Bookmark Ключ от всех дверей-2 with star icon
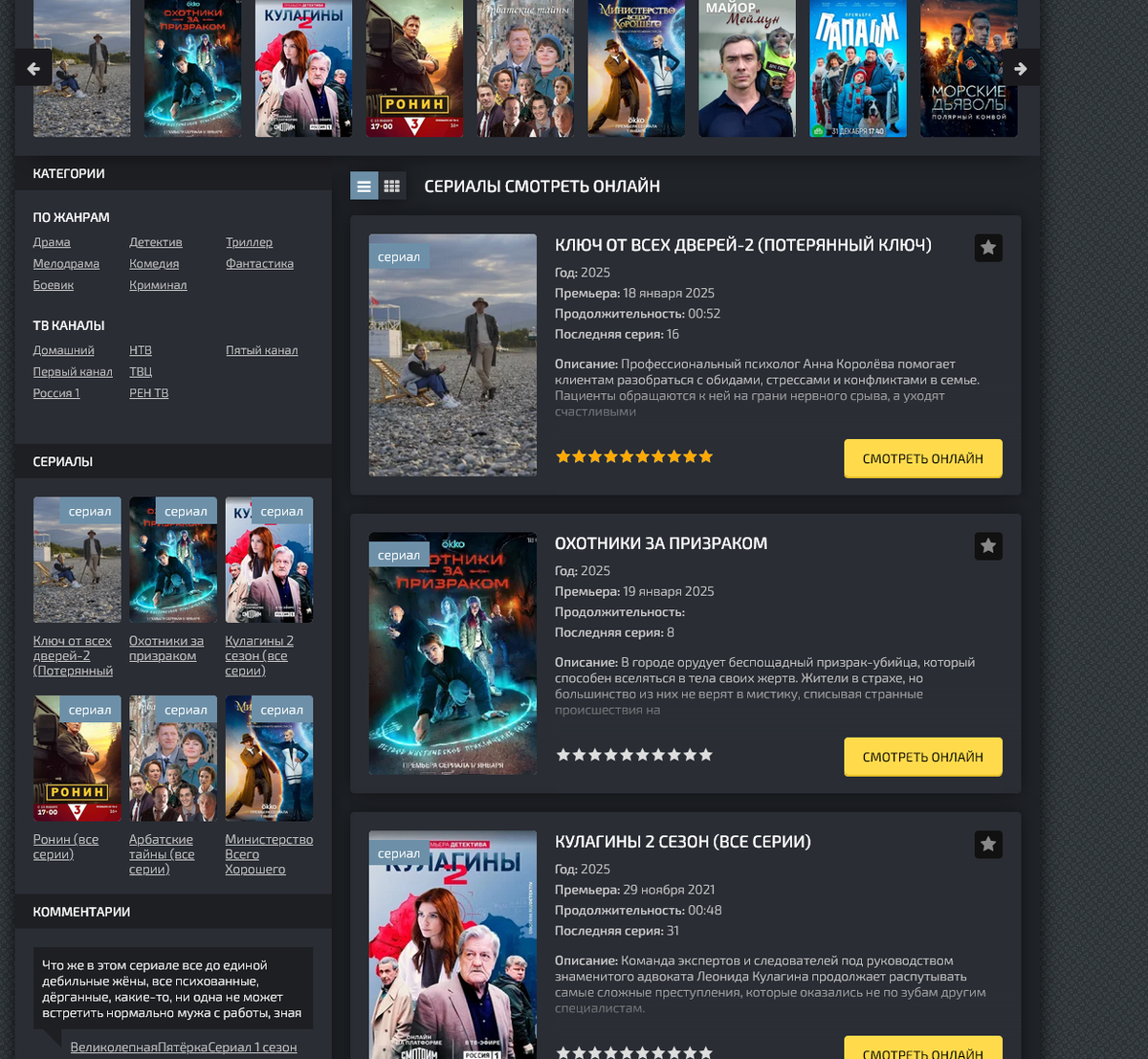Image resolution: width=1148 pixels, height=1059 pixels. pos(988,248)
